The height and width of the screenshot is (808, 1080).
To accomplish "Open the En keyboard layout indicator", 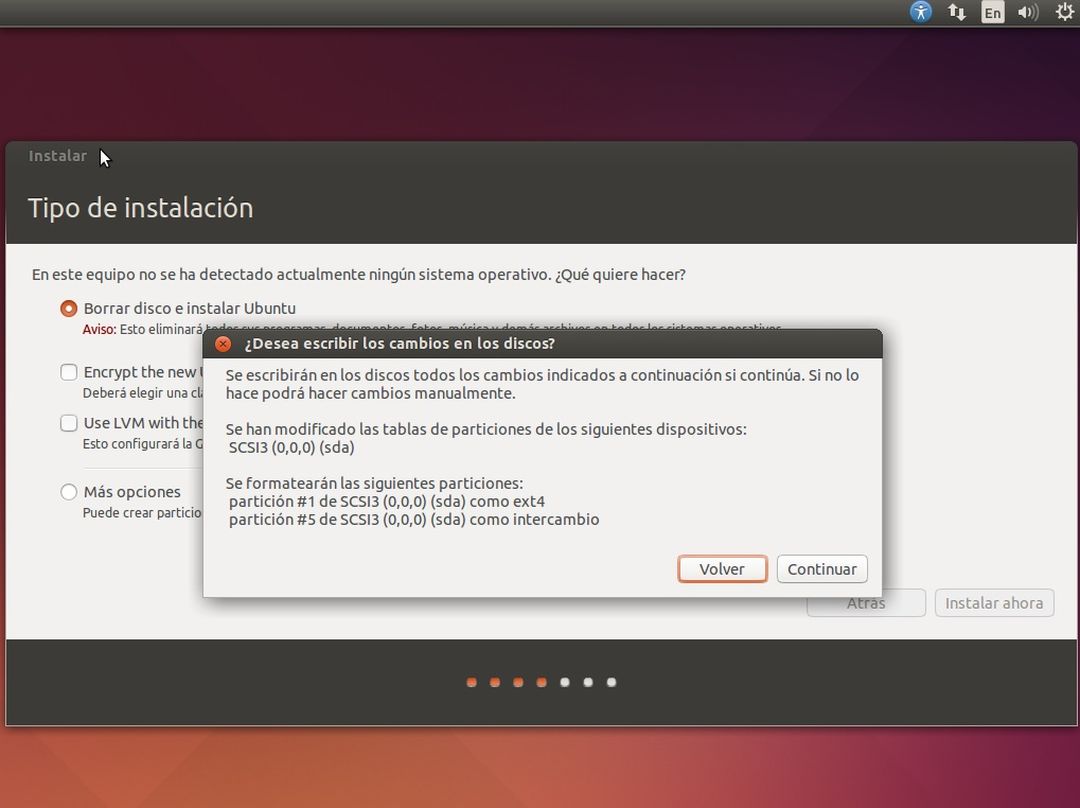I will pyautogui.click(x=992, y=12).
